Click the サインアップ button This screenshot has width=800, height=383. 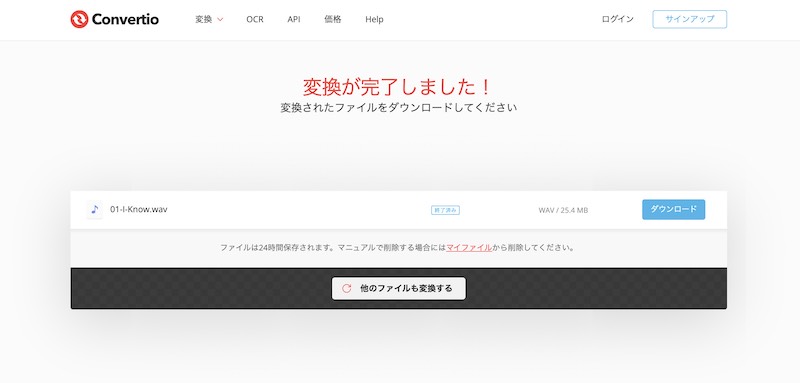689,19
